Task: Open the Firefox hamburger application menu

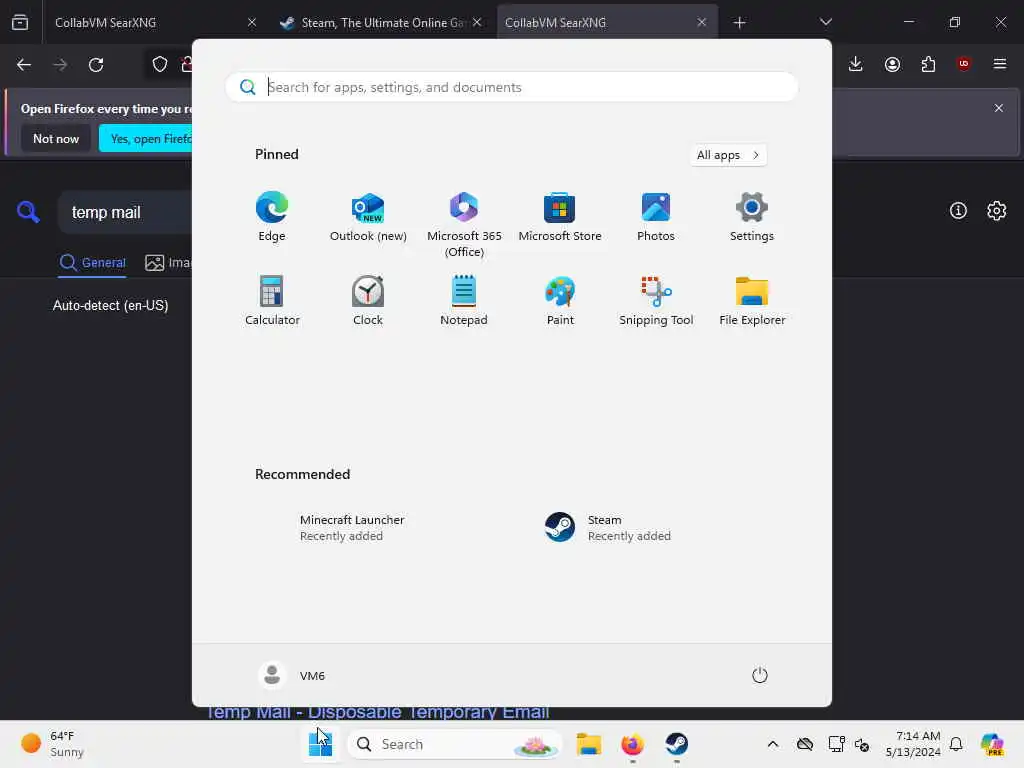Action: (x=1000, y=64)
